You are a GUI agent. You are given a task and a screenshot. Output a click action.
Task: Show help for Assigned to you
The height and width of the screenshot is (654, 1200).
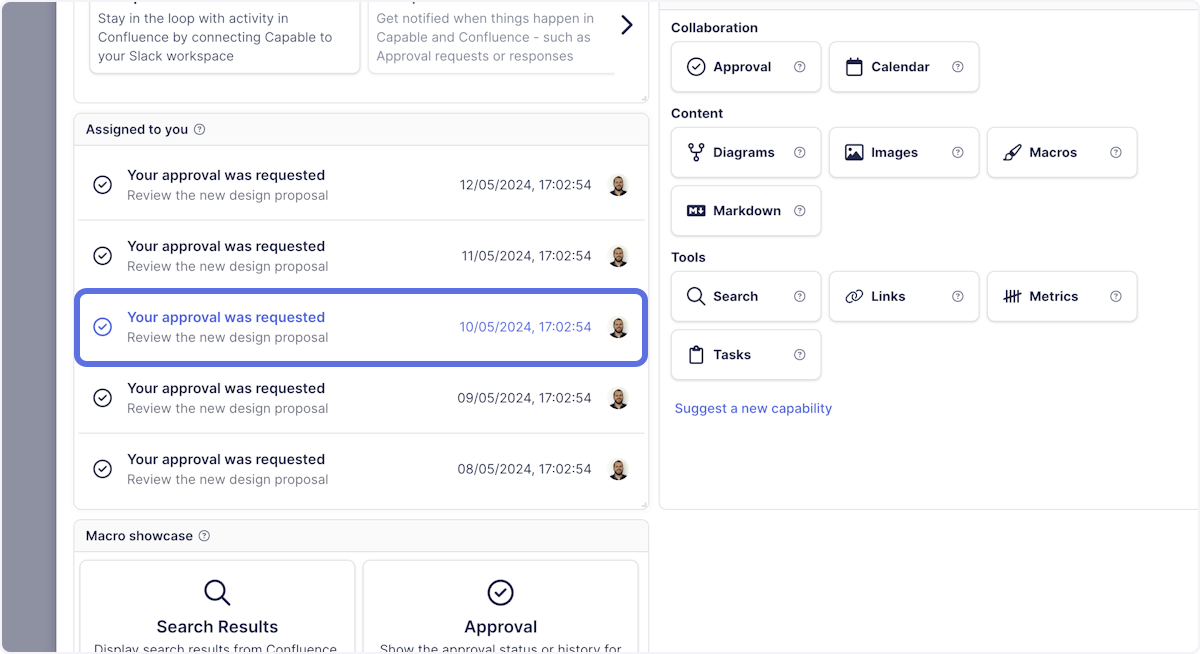(x=199, y=130)
